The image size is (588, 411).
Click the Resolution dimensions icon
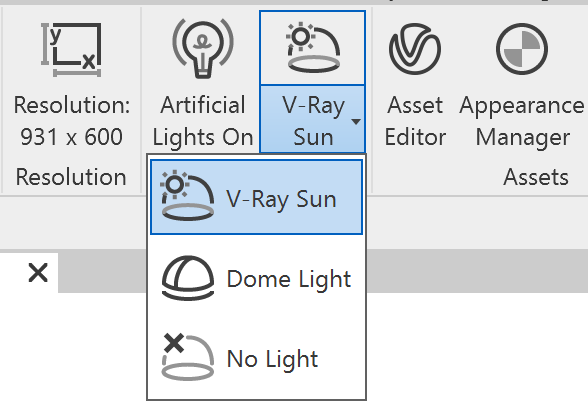pyautogui.click(x=71, y=50)
